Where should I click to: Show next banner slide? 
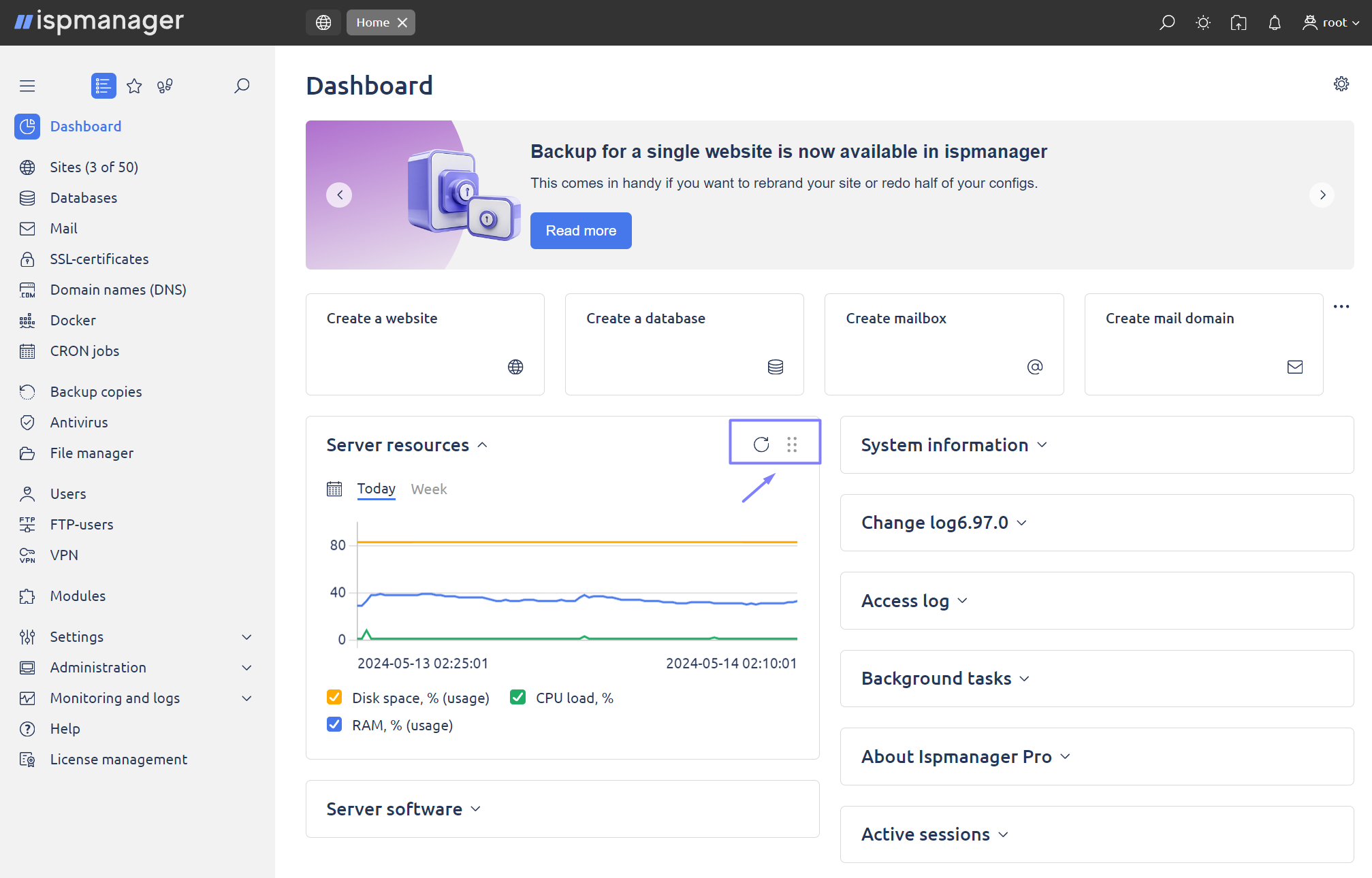(x=1322, y=195)
